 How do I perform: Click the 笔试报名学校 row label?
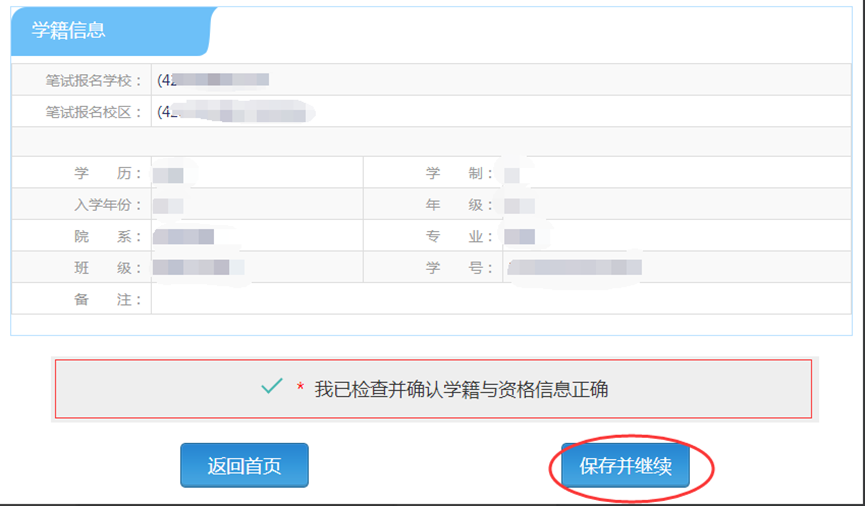(94, 80)
